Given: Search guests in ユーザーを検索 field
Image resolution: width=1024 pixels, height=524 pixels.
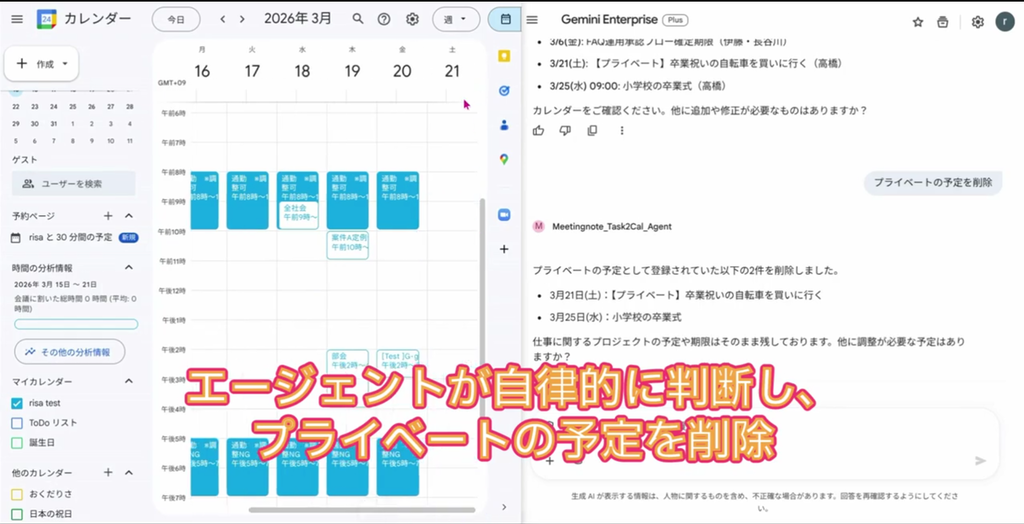Looking at the screenshot, I should [x=74, y=184].
